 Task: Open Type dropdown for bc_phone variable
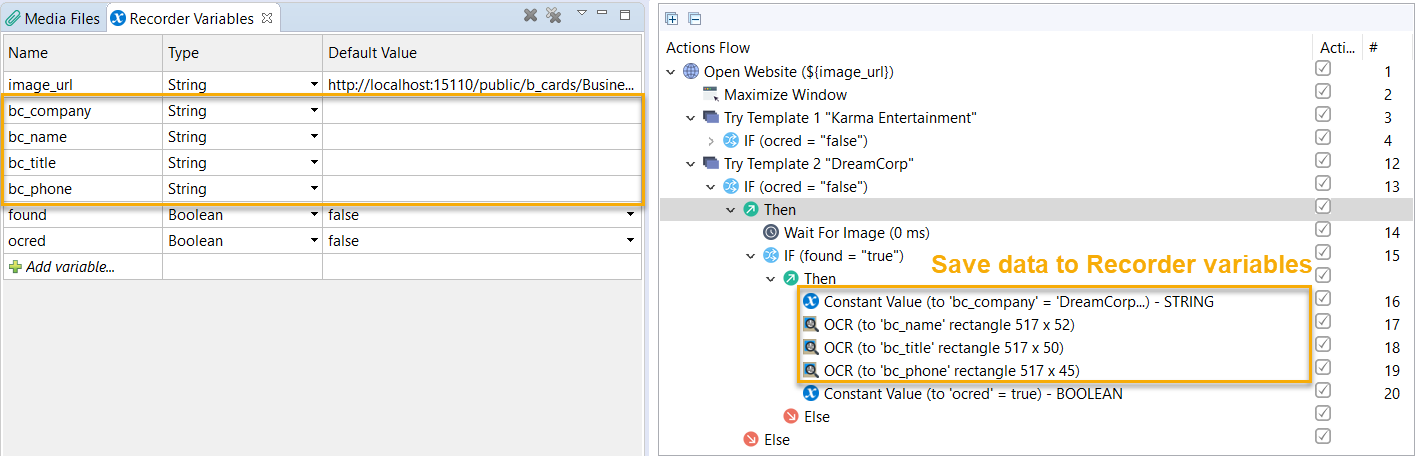tap(314, 189)
